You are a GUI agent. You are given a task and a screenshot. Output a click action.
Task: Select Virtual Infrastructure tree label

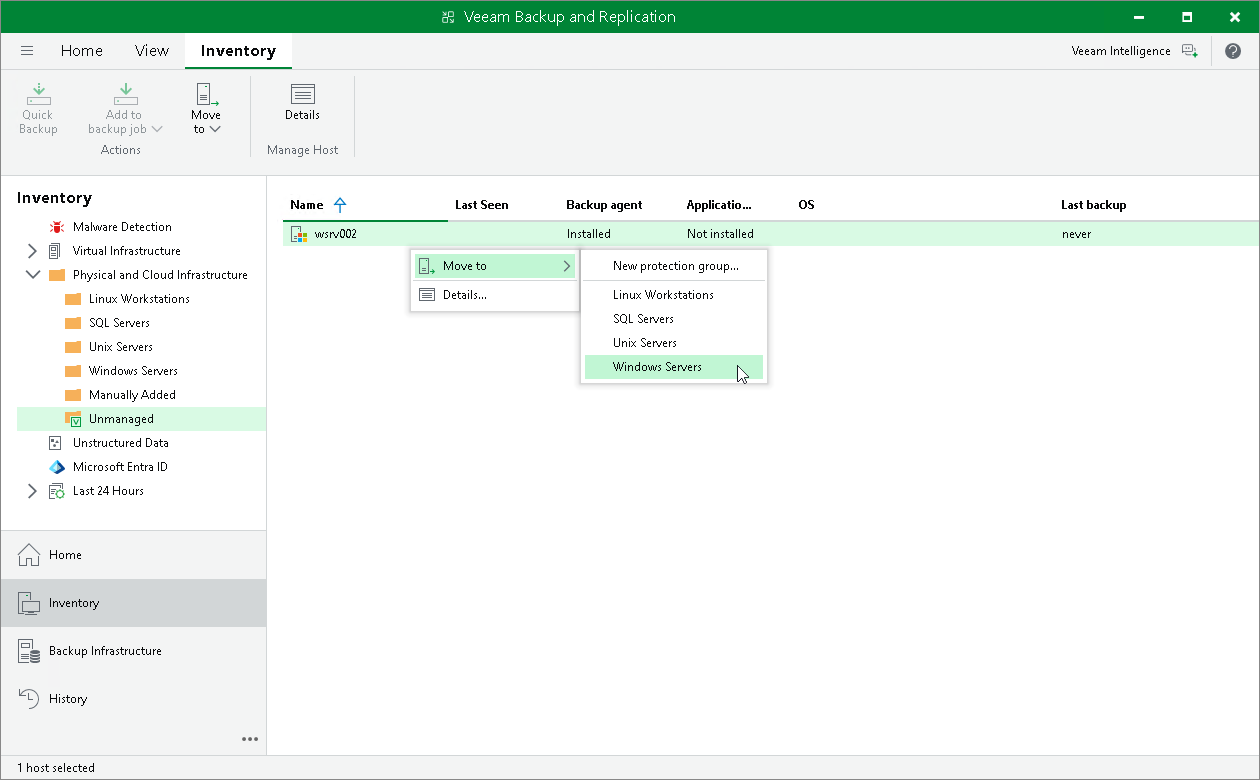pos(127,251)
